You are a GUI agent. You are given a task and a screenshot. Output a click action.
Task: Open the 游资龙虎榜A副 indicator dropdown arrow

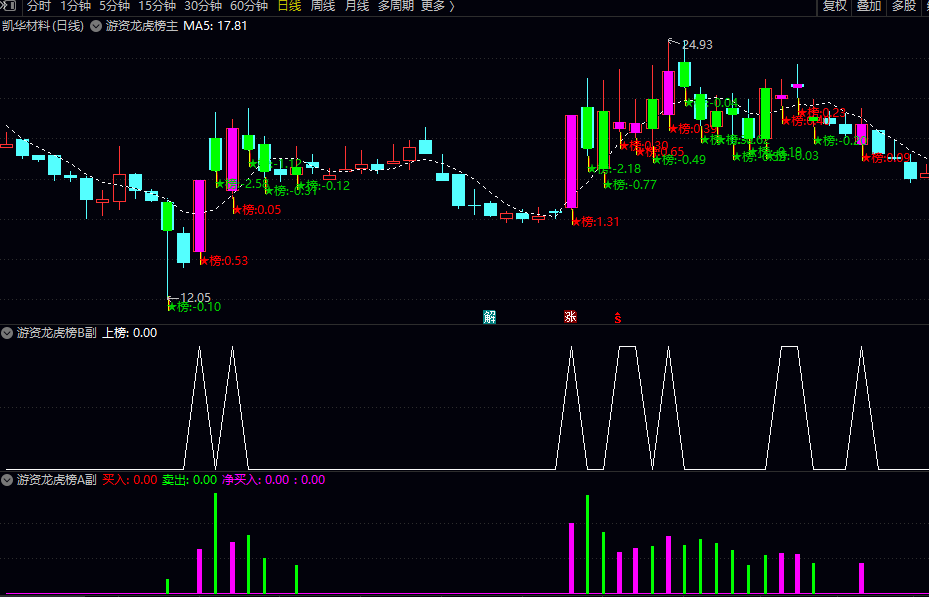click(x=7, y=480)
